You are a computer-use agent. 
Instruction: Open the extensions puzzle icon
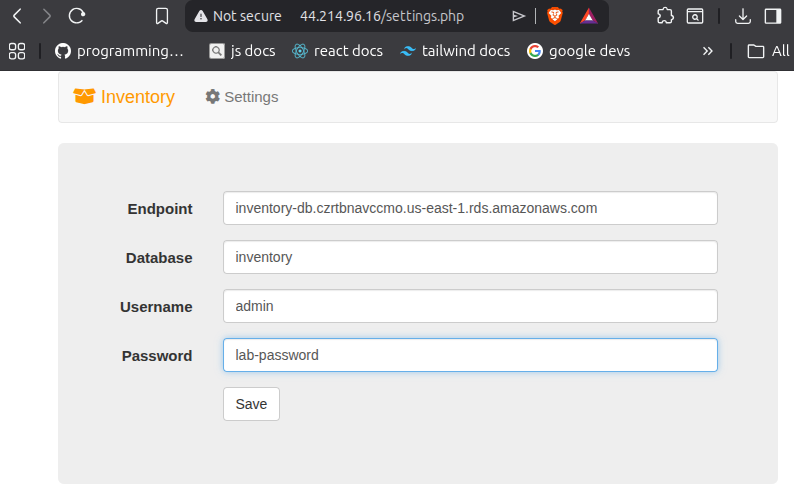(665, 16)
